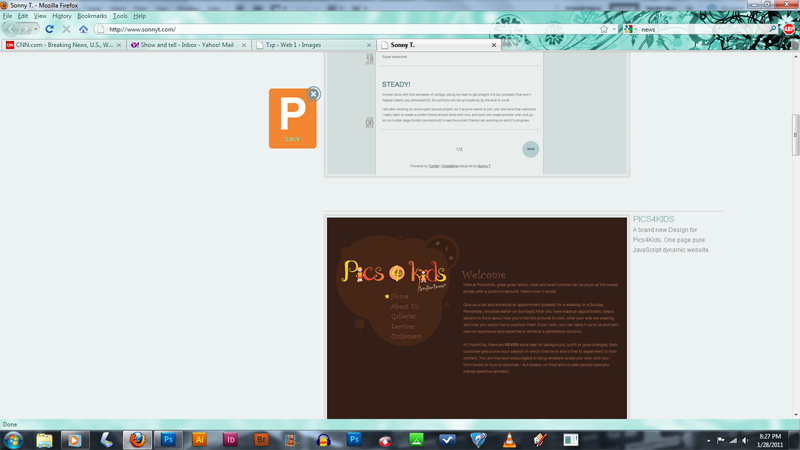The image size is (800, 450).
Task: Click the scrollbar down arrow
Action: (795, 415)
